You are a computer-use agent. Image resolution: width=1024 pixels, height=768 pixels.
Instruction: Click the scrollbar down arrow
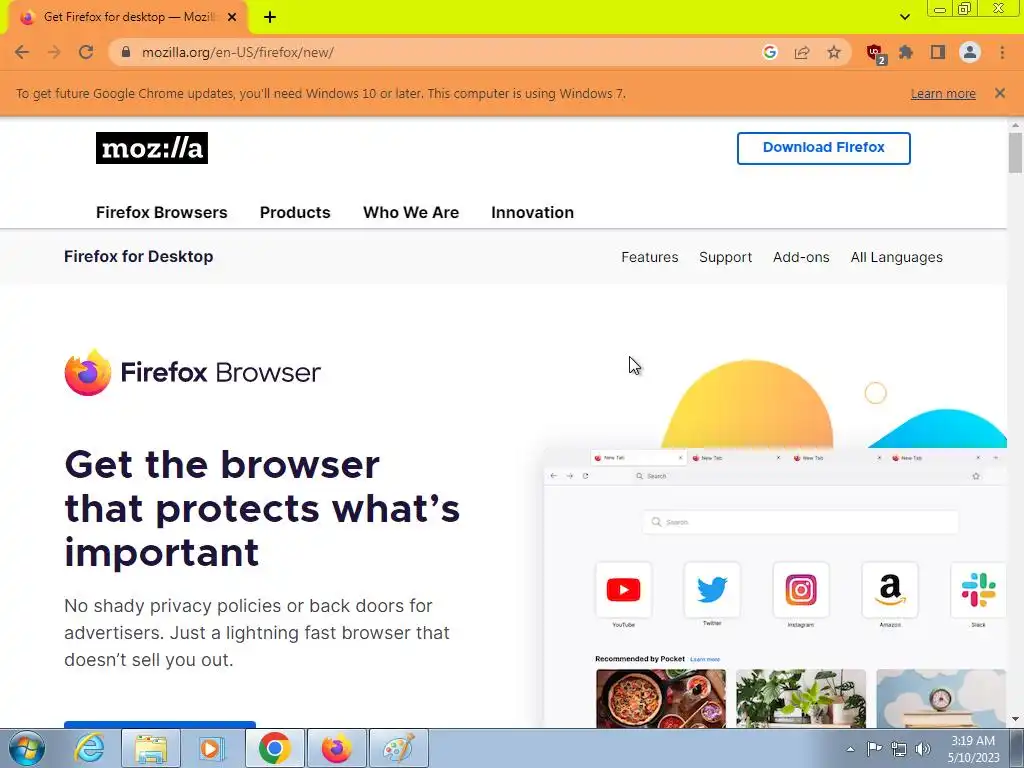pyautogui.click(x=1015, y=719)
